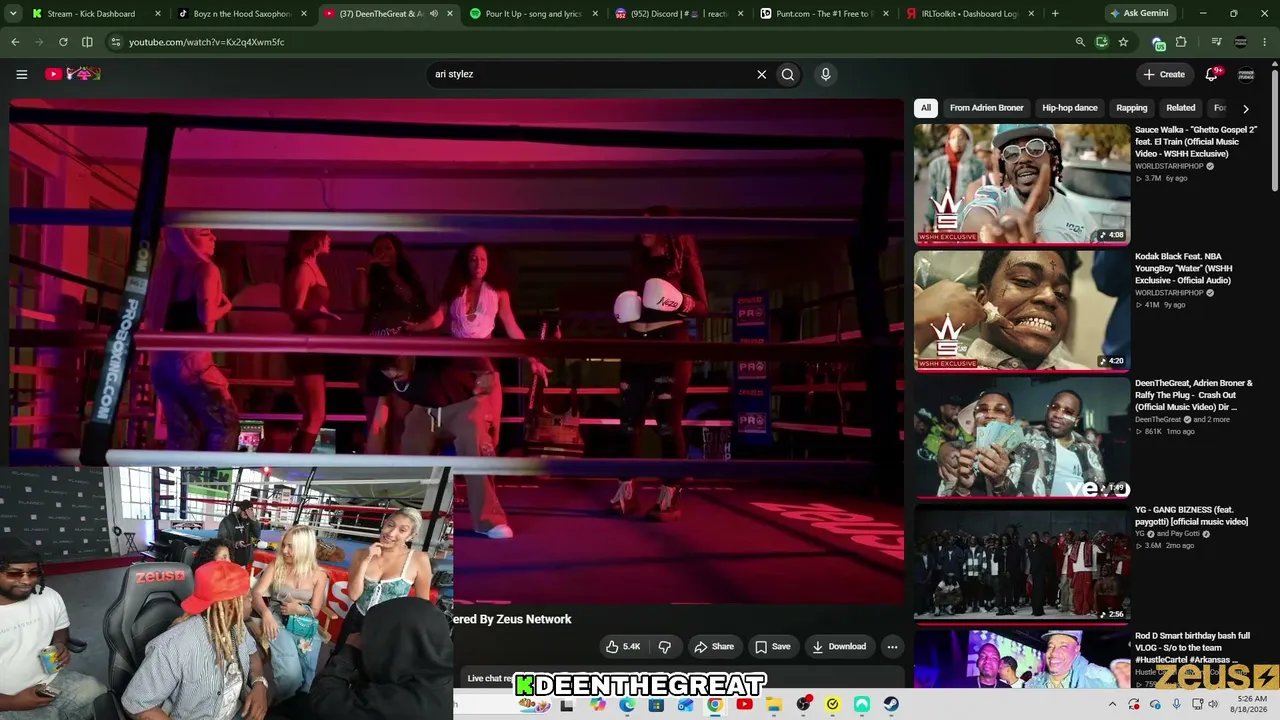Screen dimensions: 1280x720
Task: Open the YouTube notifications bell
Action: point(1212,74)
